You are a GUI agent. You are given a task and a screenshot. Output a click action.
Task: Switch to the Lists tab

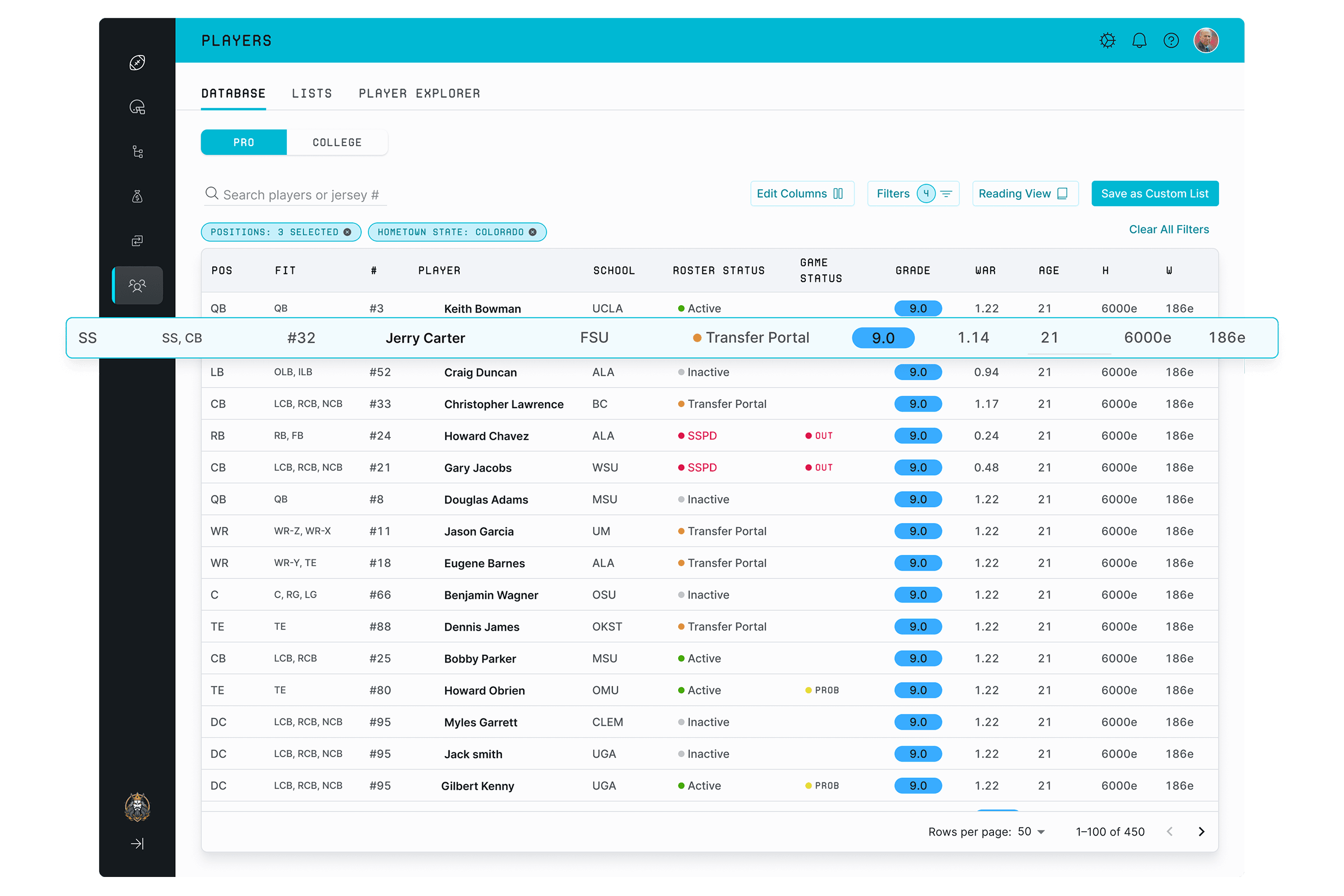tap(312, 93)
